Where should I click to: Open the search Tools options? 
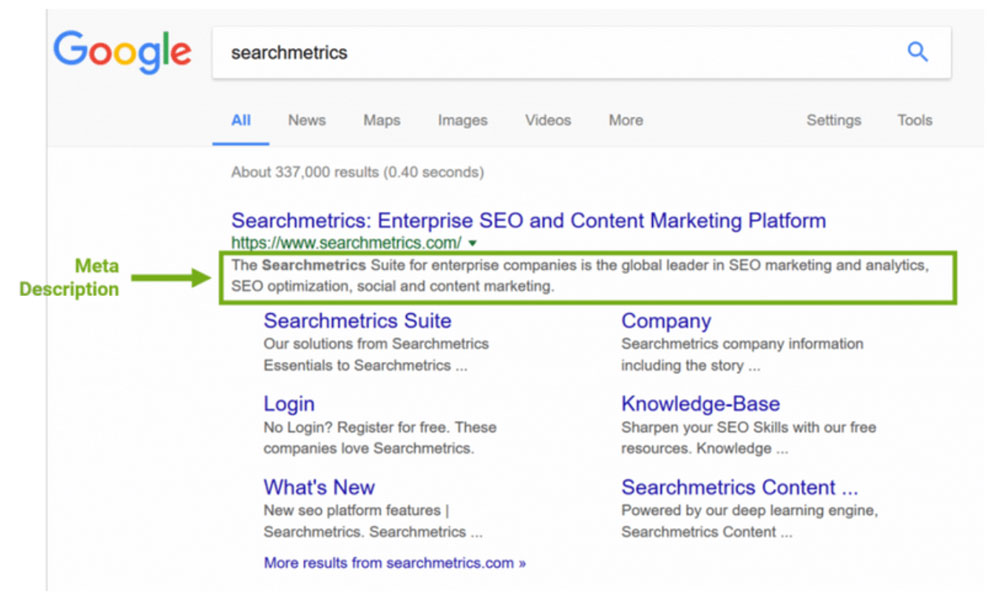(914, 120)
